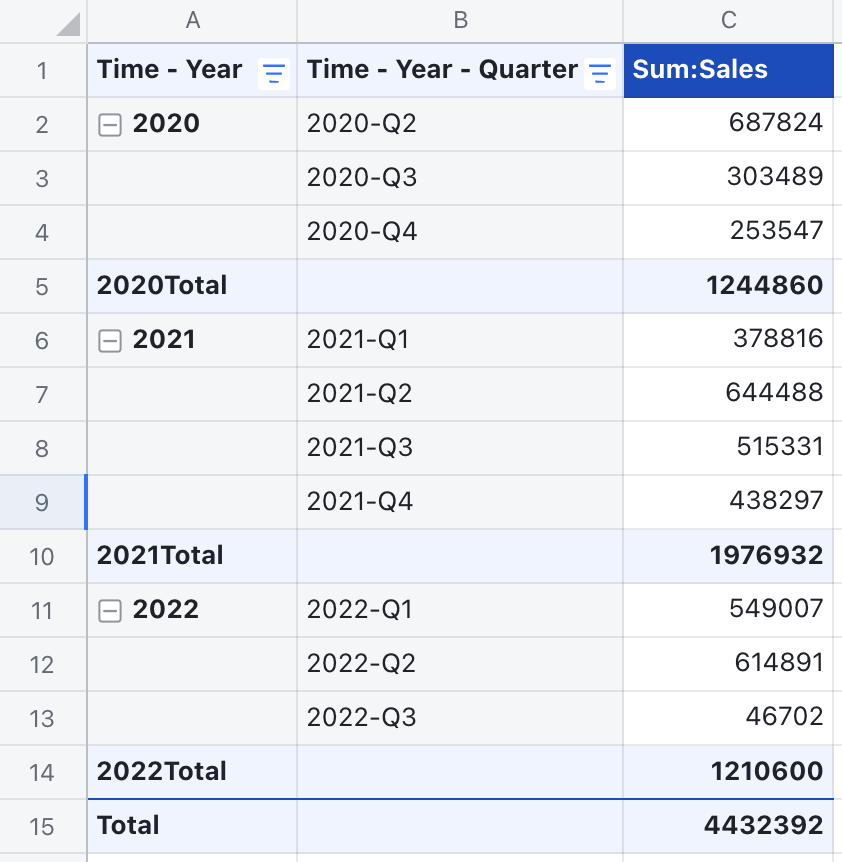Select column A header

(x=192, y=20)
